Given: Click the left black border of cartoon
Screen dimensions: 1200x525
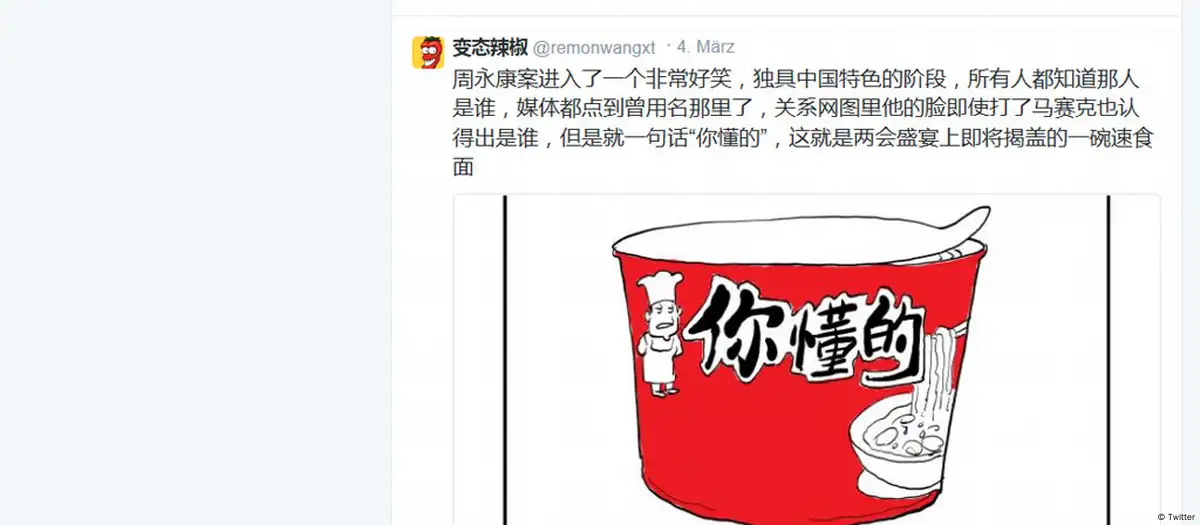Looking at the screenshot, I should [506, 360].
